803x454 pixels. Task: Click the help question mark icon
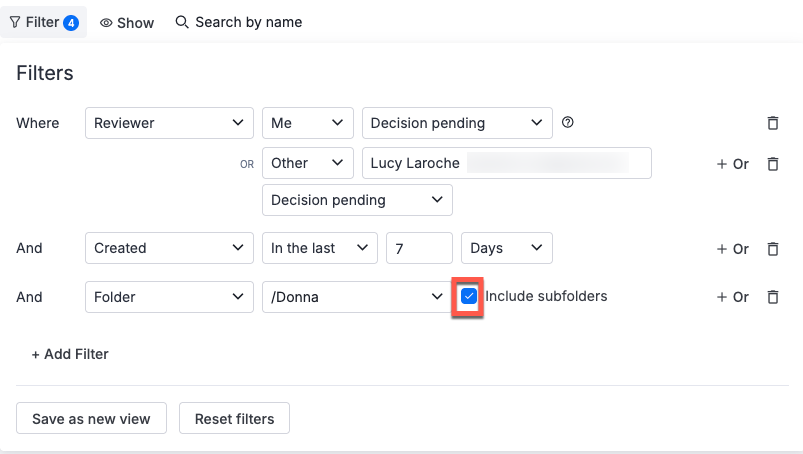tap(568, 123)
